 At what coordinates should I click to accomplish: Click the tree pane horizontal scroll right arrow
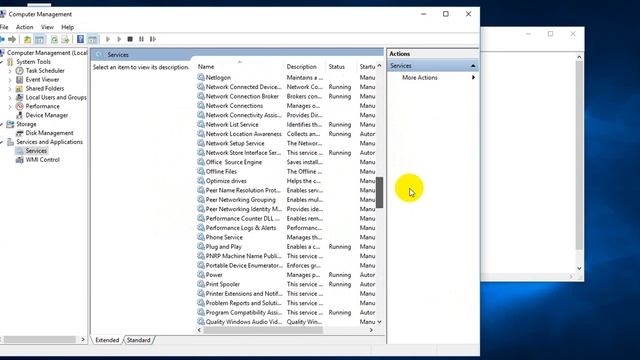[x=83, y=340]
